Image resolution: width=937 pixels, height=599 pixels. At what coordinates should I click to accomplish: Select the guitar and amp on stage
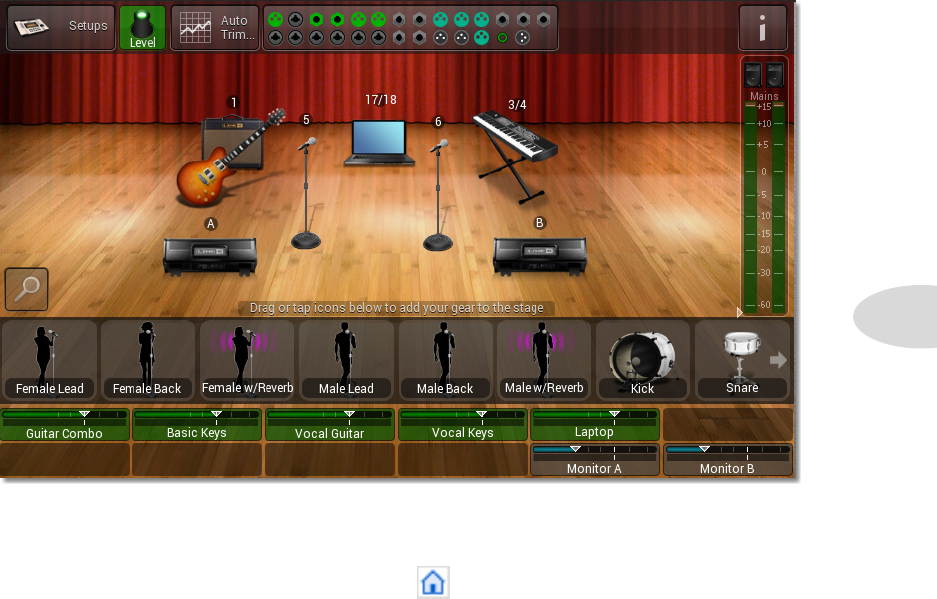tap(231, 157)
